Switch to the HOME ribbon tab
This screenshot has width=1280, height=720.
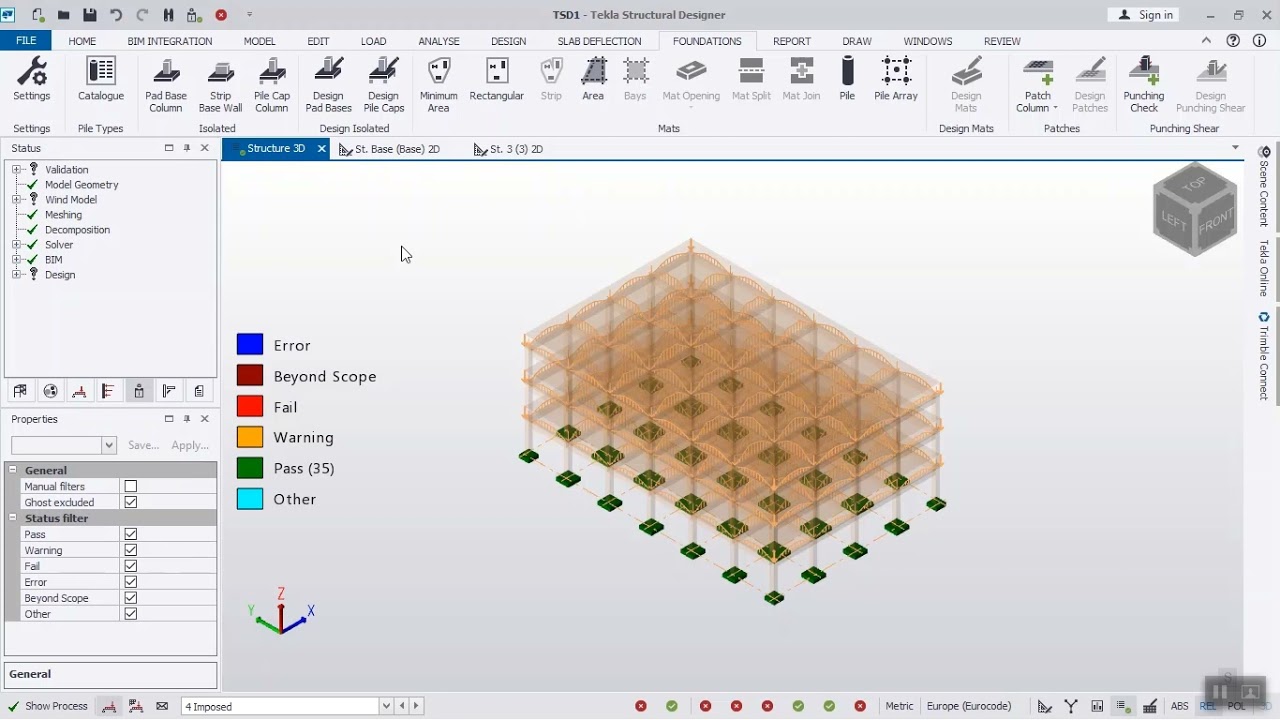coord(82,41)
